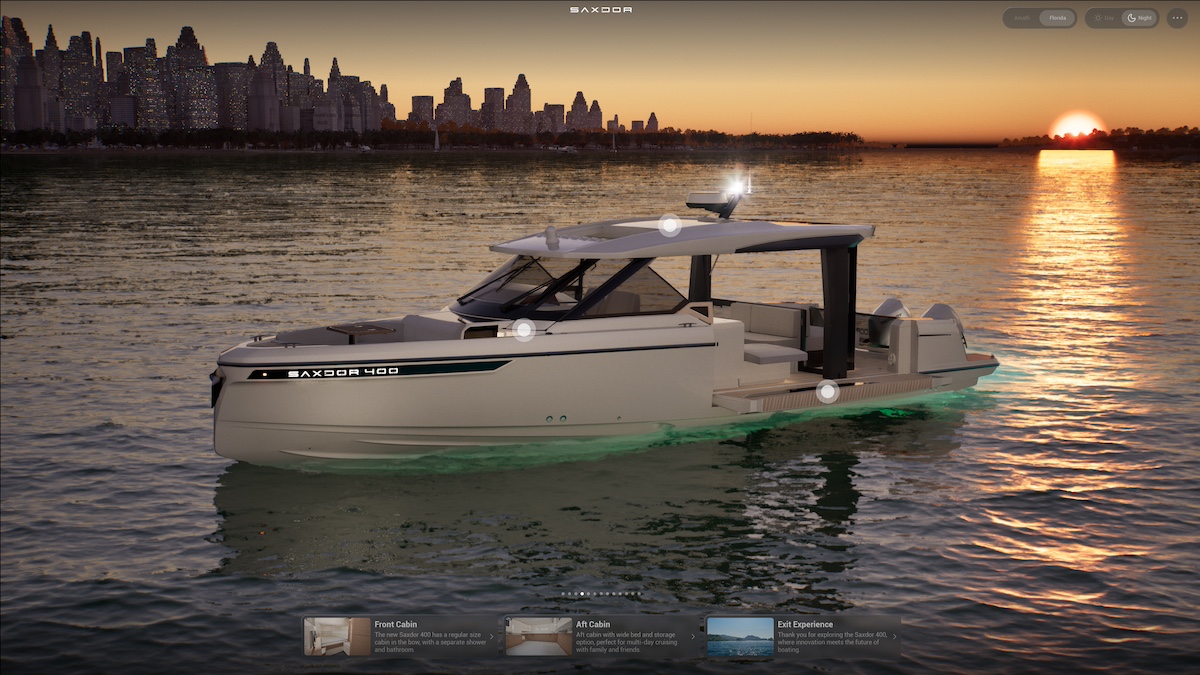Click the first dot in carousel pagination
Screen dimensions: 1200x675
pyautogui.click(x=563, y=594)
